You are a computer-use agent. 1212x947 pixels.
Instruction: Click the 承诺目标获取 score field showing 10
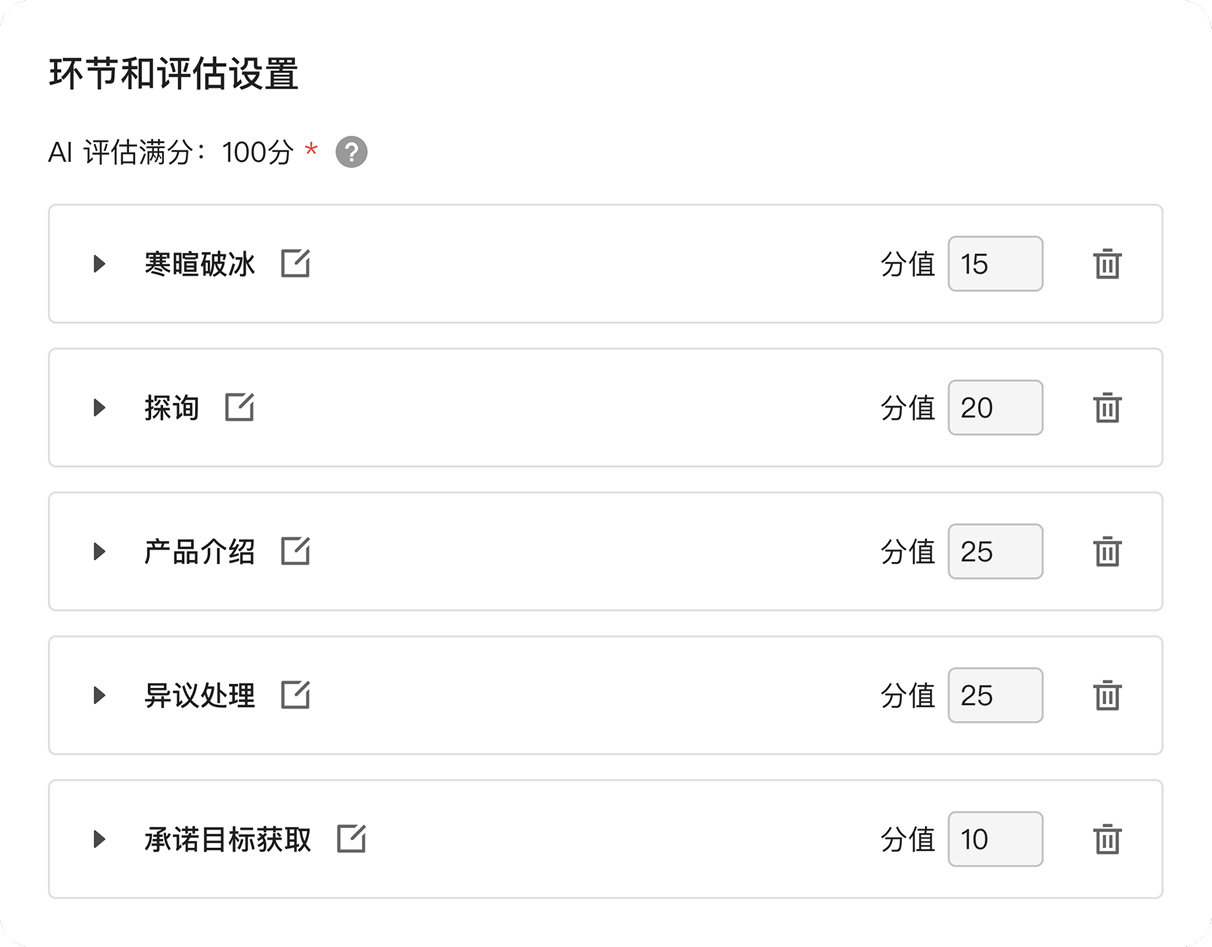click(995, 839)
